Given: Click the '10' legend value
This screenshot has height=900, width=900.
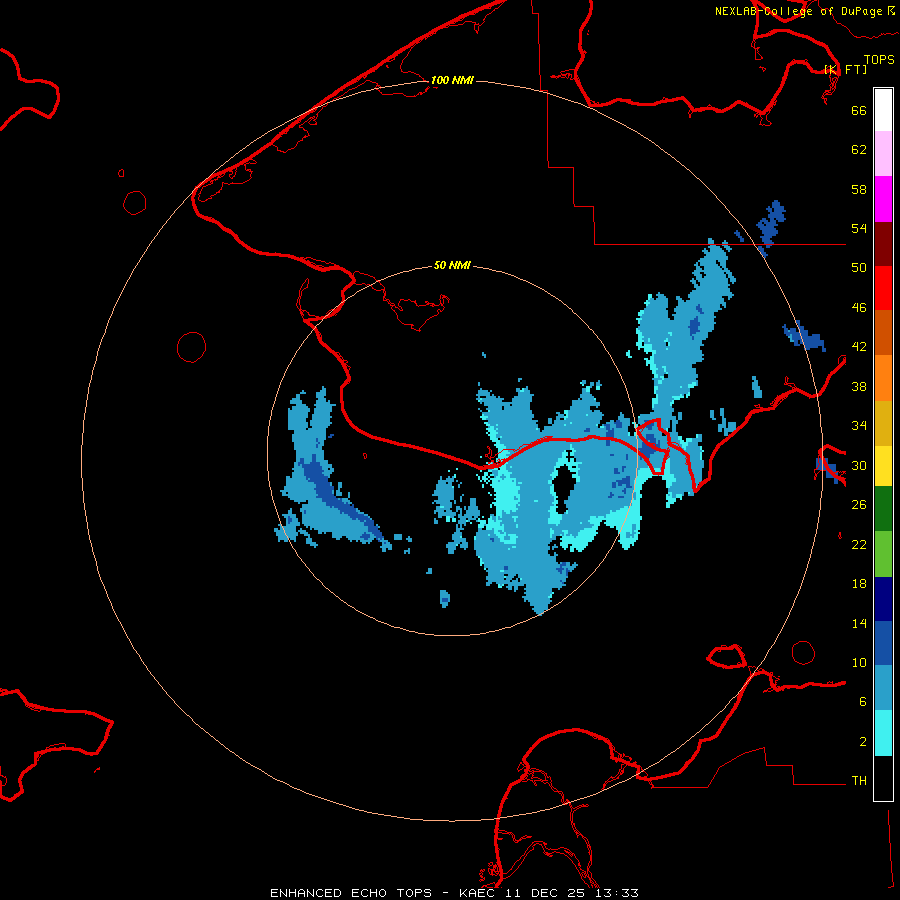Looking at the screenshot, I should point(859,662).
